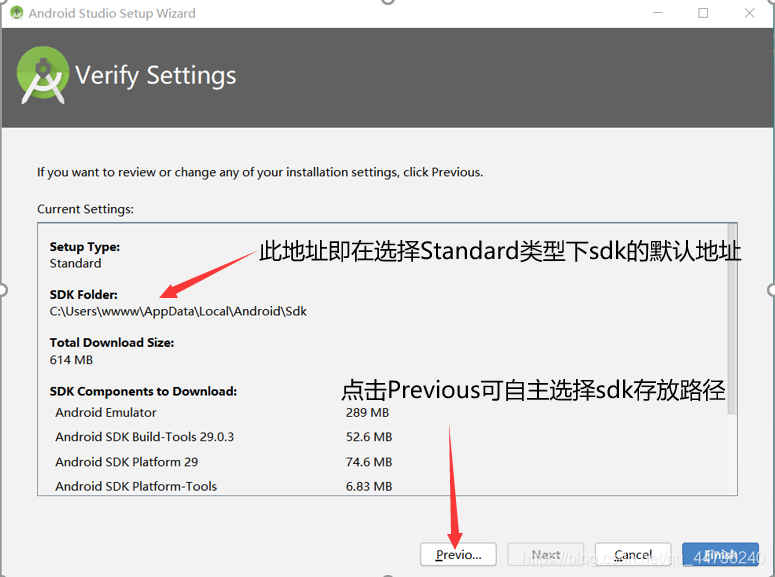Click the 52.6 MB size value
The width and height of the screenshot is (775, 577).
[369, 437]
